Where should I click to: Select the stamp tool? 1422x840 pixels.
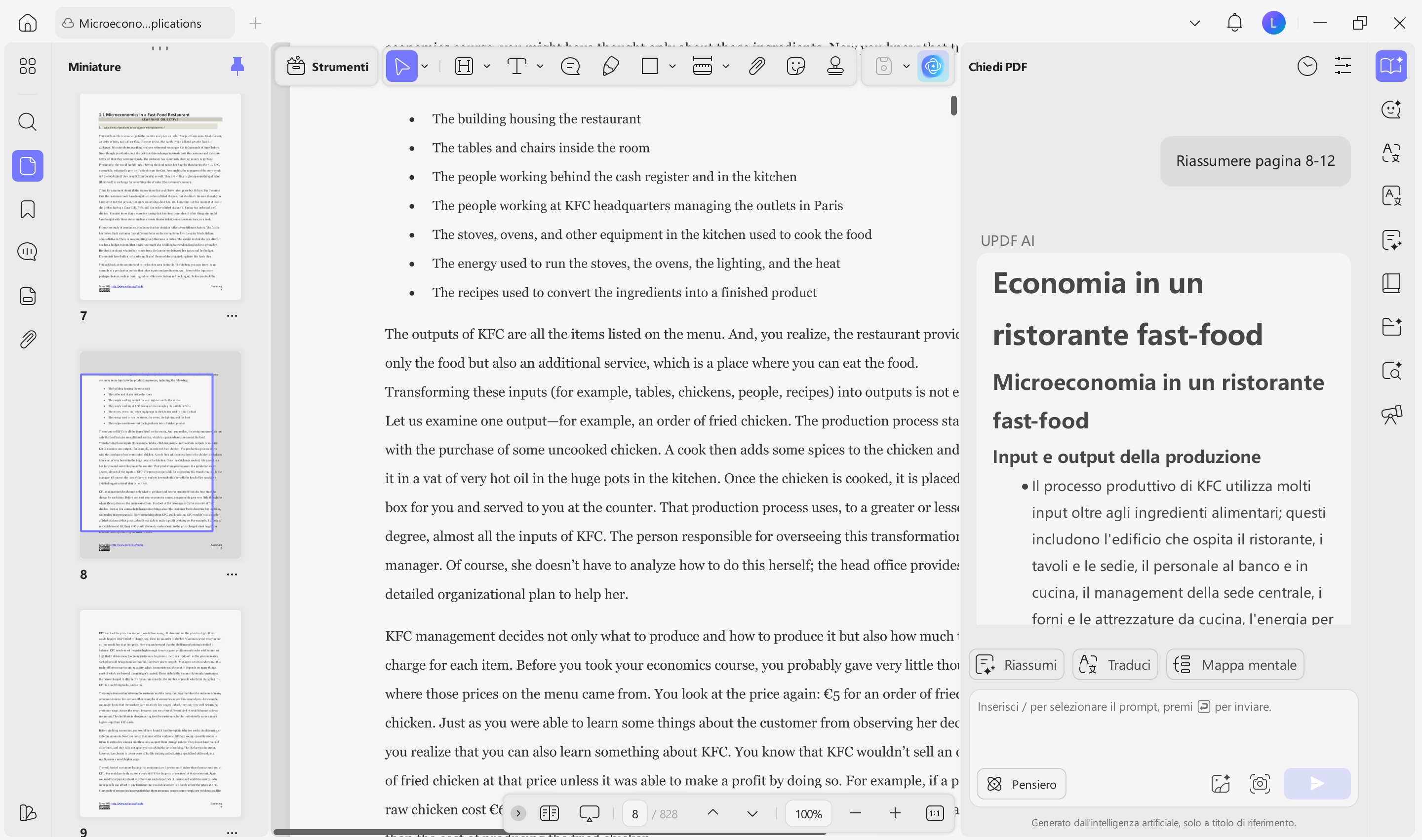pos(835,66)
